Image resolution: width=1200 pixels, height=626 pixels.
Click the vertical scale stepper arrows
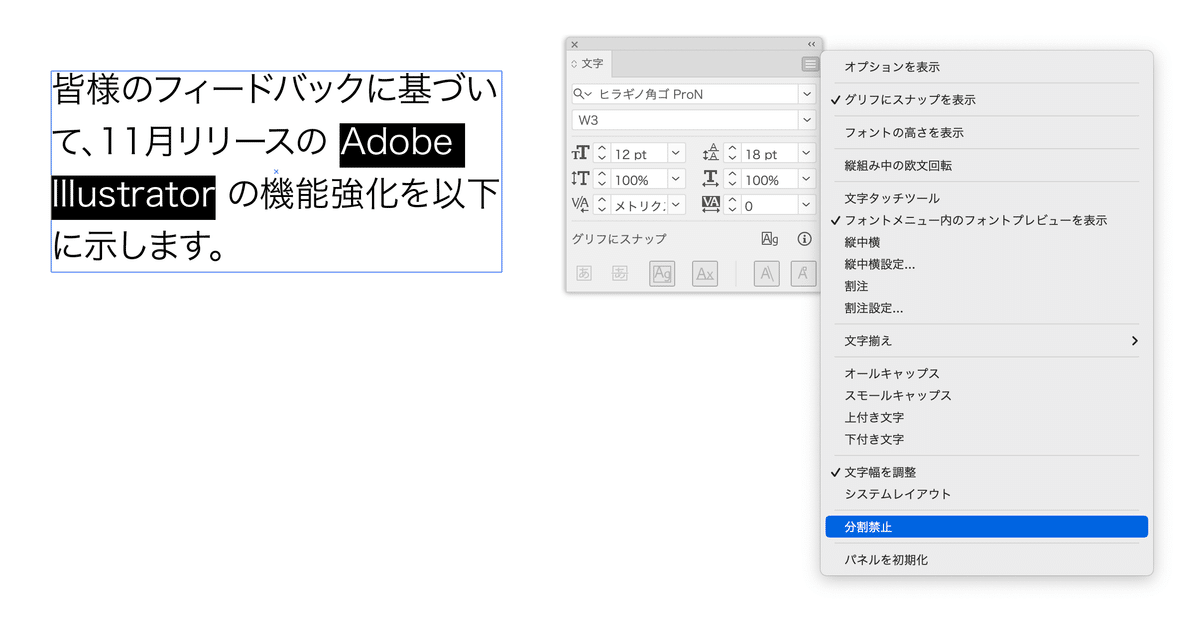coord(602,179)
